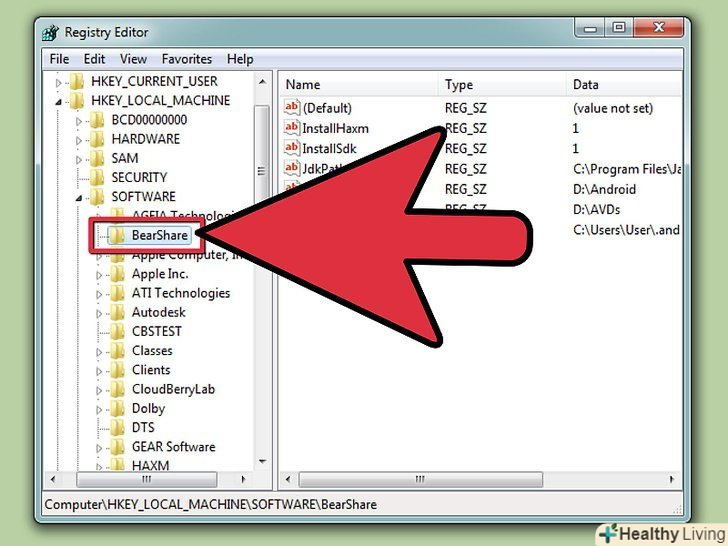Viewport: 728px width, 546px height.
Task: Select the BearShare folder icon
Action: coord(117,235)
